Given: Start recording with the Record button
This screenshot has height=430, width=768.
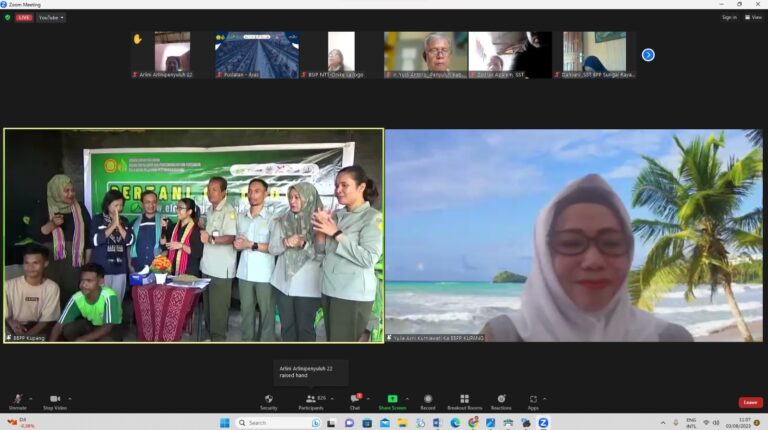Looking at the screenshot, I should pyautogui.click(x=428, y=402).
